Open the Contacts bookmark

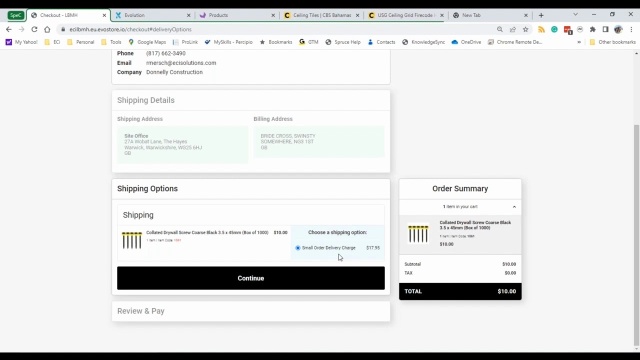(381, 42)
